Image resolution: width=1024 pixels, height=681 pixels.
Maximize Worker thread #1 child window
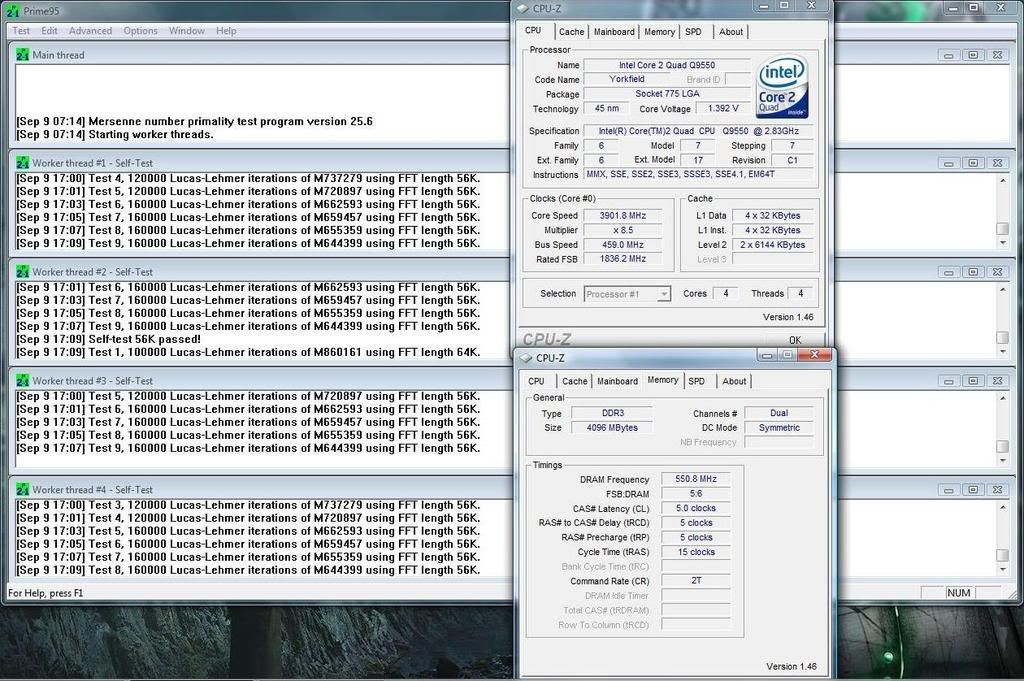(972, 163)
